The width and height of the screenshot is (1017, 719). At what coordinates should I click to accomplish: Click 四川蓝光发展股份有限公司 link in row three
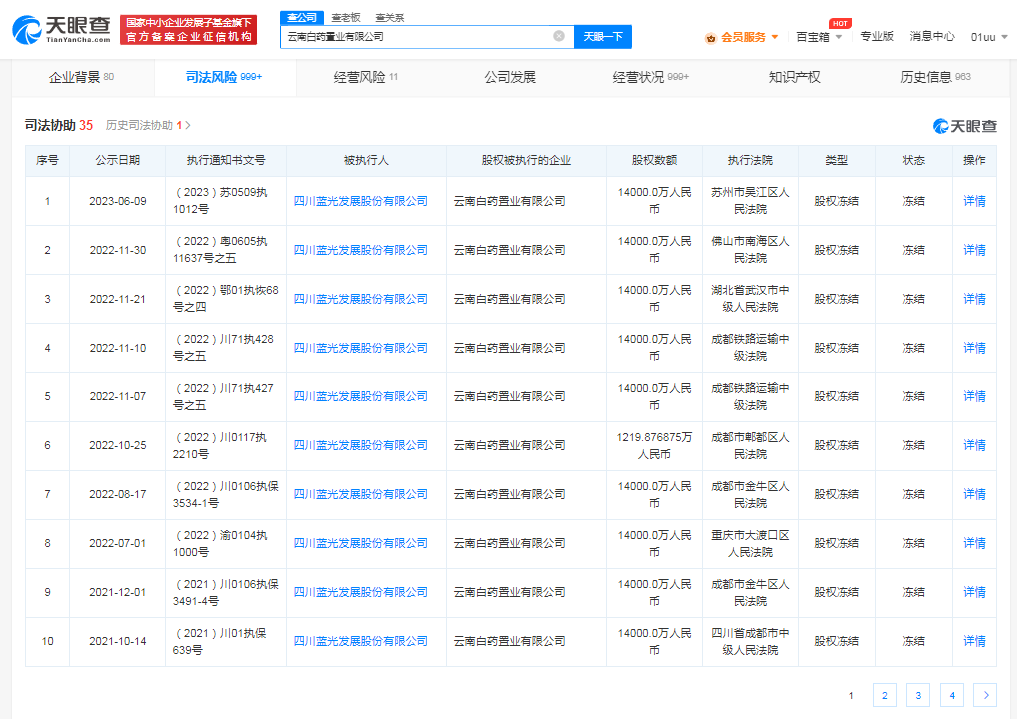(x=365, y=298)
